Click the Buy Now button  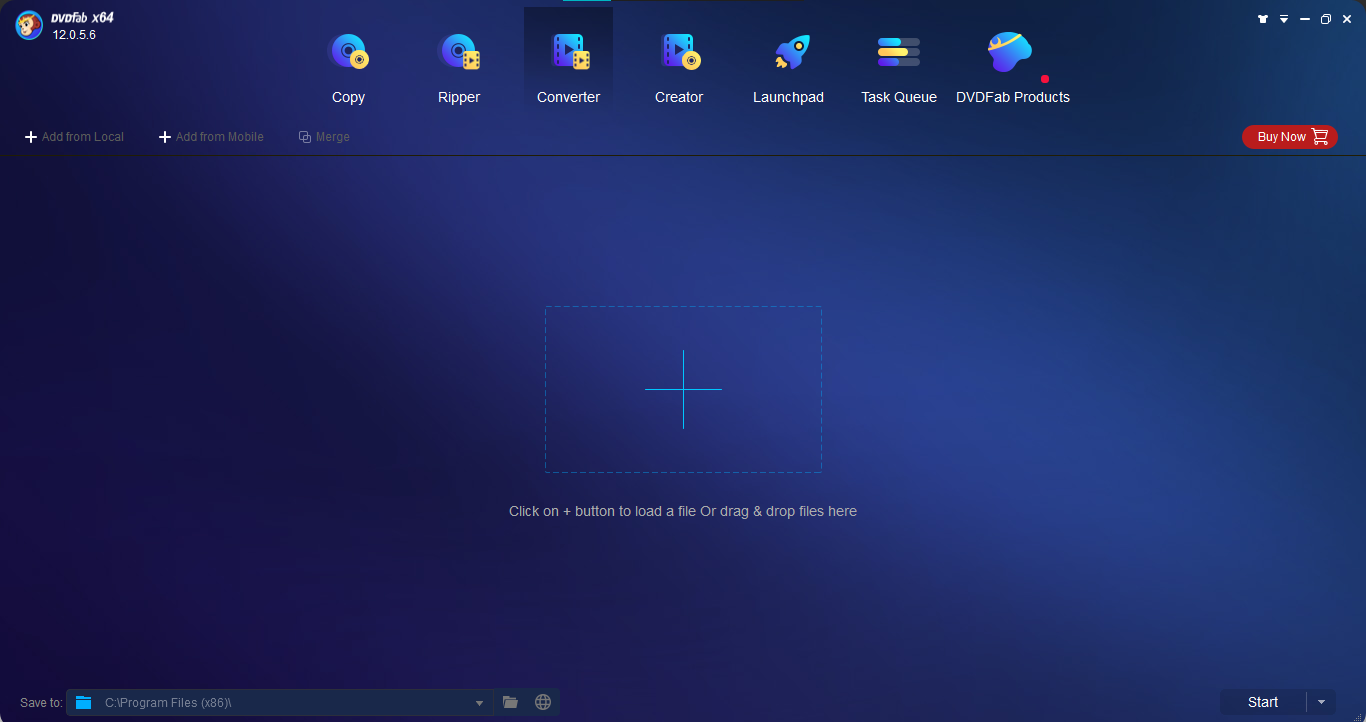[x=1290, y=137]
